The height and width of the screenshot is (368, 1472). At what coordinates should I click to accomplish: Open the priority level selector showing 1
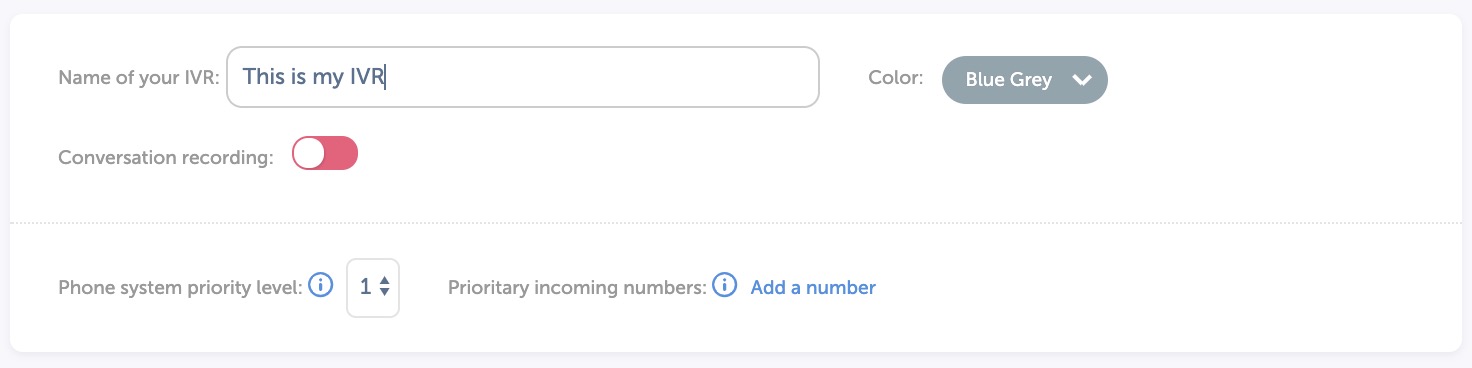click(373, 287)
